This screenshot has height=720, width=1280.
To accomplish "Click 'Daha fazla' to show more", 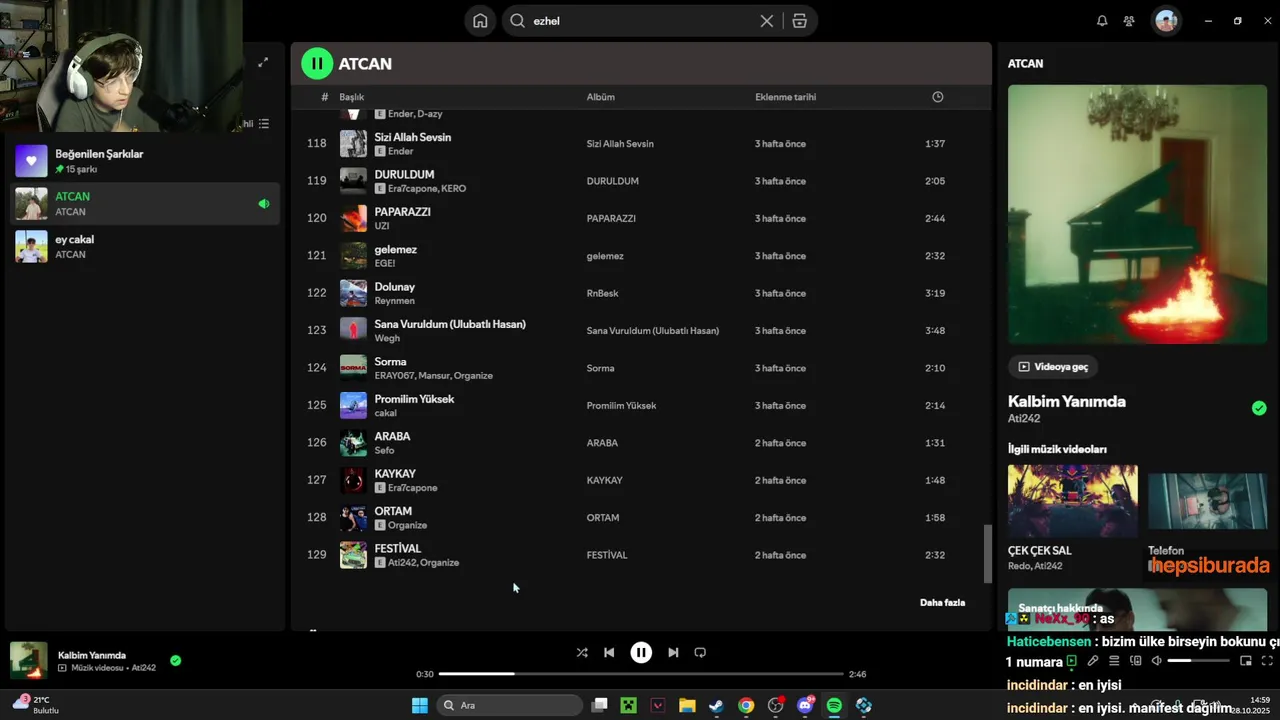I will click(x=942, y=603).
